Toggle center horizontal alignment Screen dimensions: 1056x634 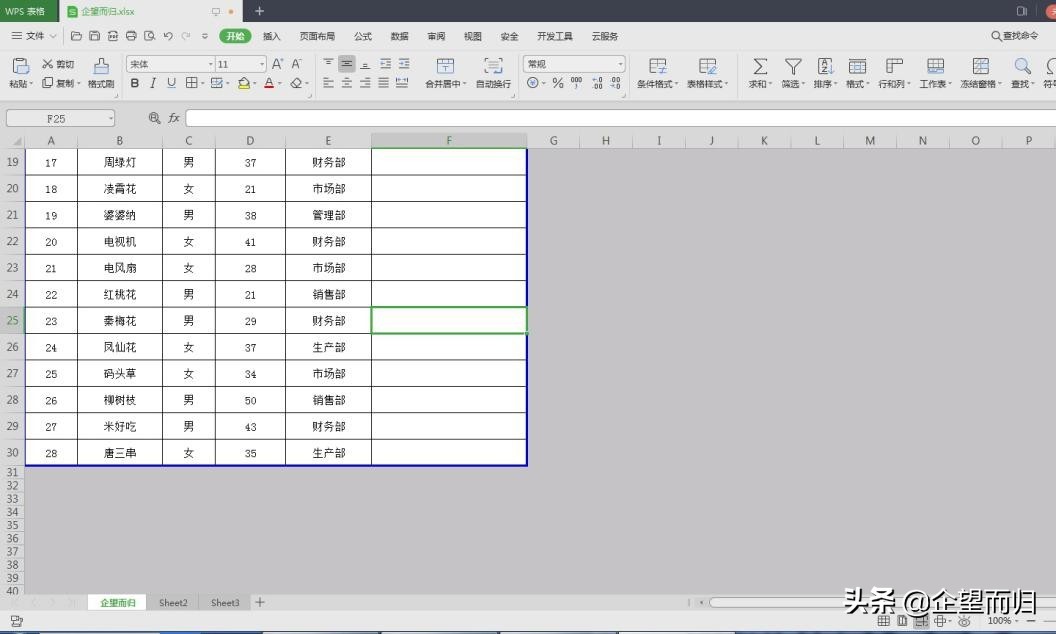tap(346, 83)
